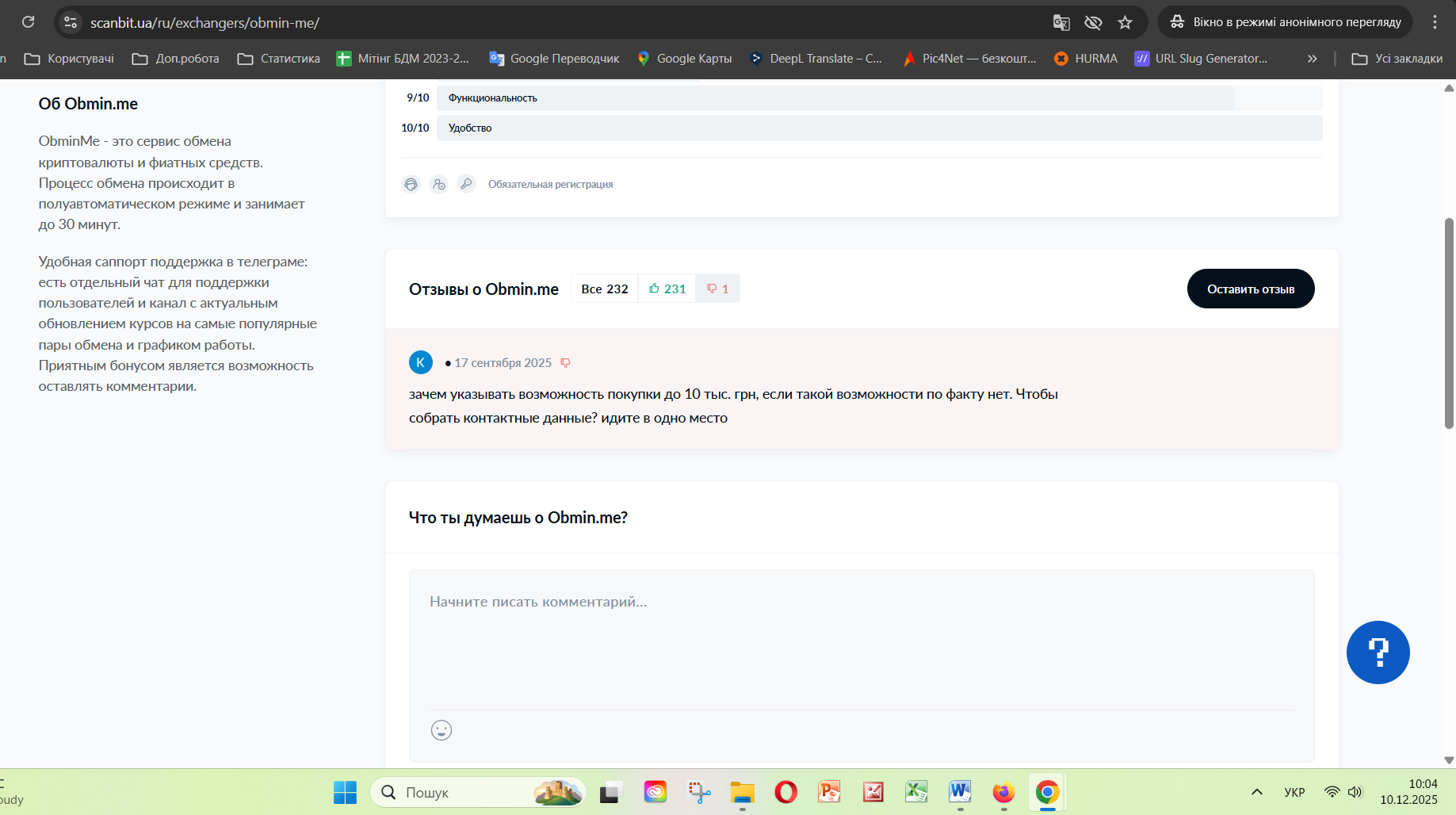Open the Google Карты bookmark

[x=685, y=59]
